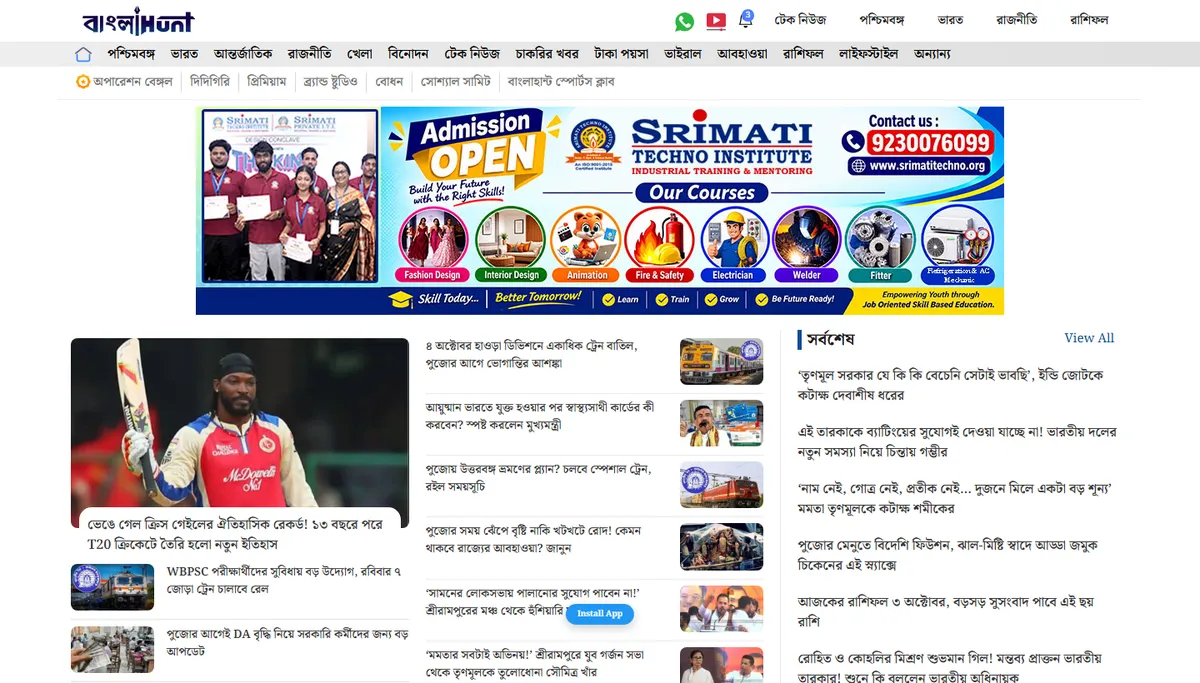Read মমতার সবটাই অভিনয় headline

coord(534,663)
